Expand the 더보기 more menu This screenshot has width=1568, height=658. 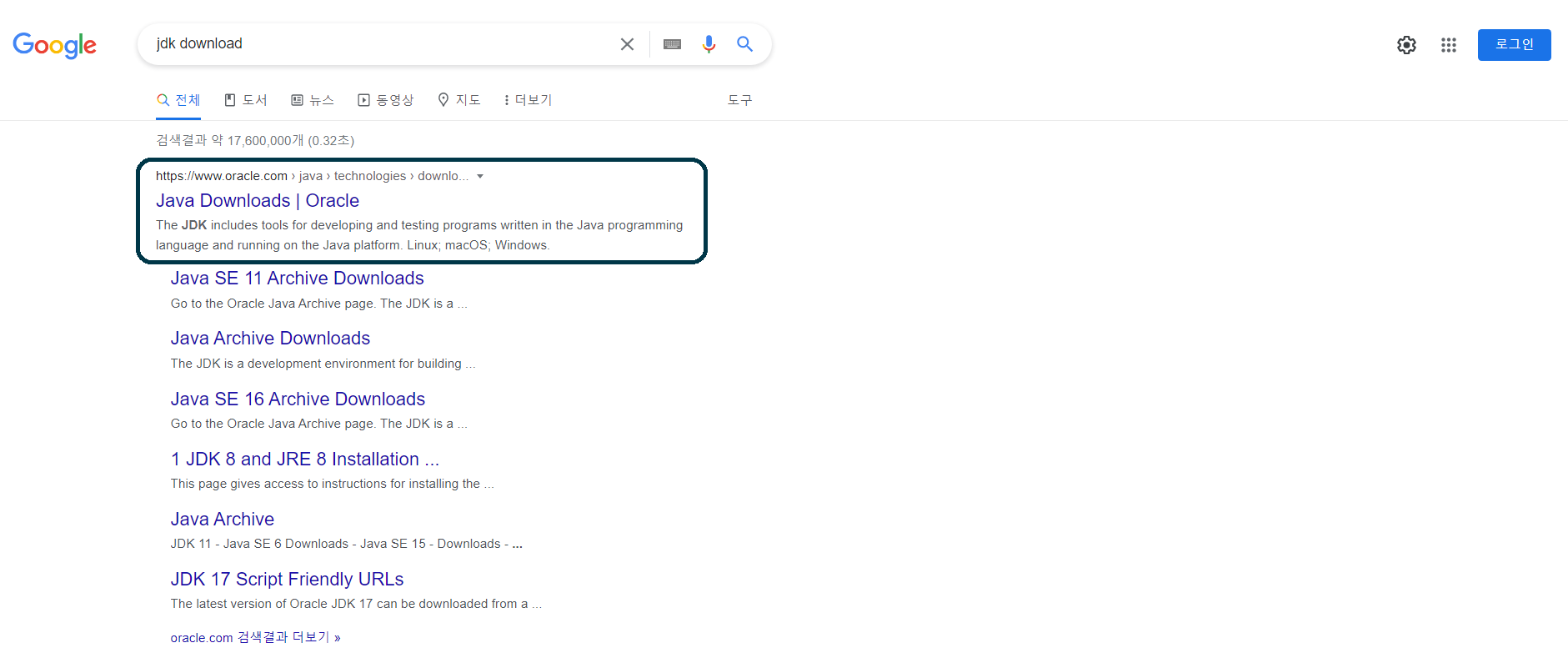click(x=528, y=100)
